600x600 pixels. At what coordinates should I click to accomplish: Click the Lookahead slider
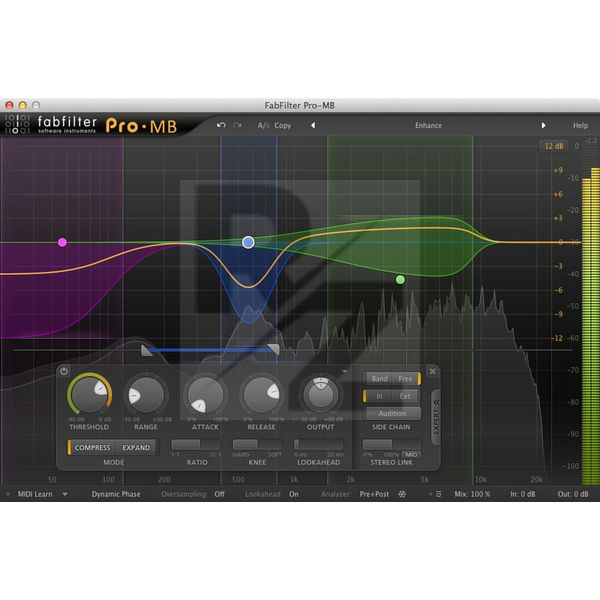click(x=318, y=445)
